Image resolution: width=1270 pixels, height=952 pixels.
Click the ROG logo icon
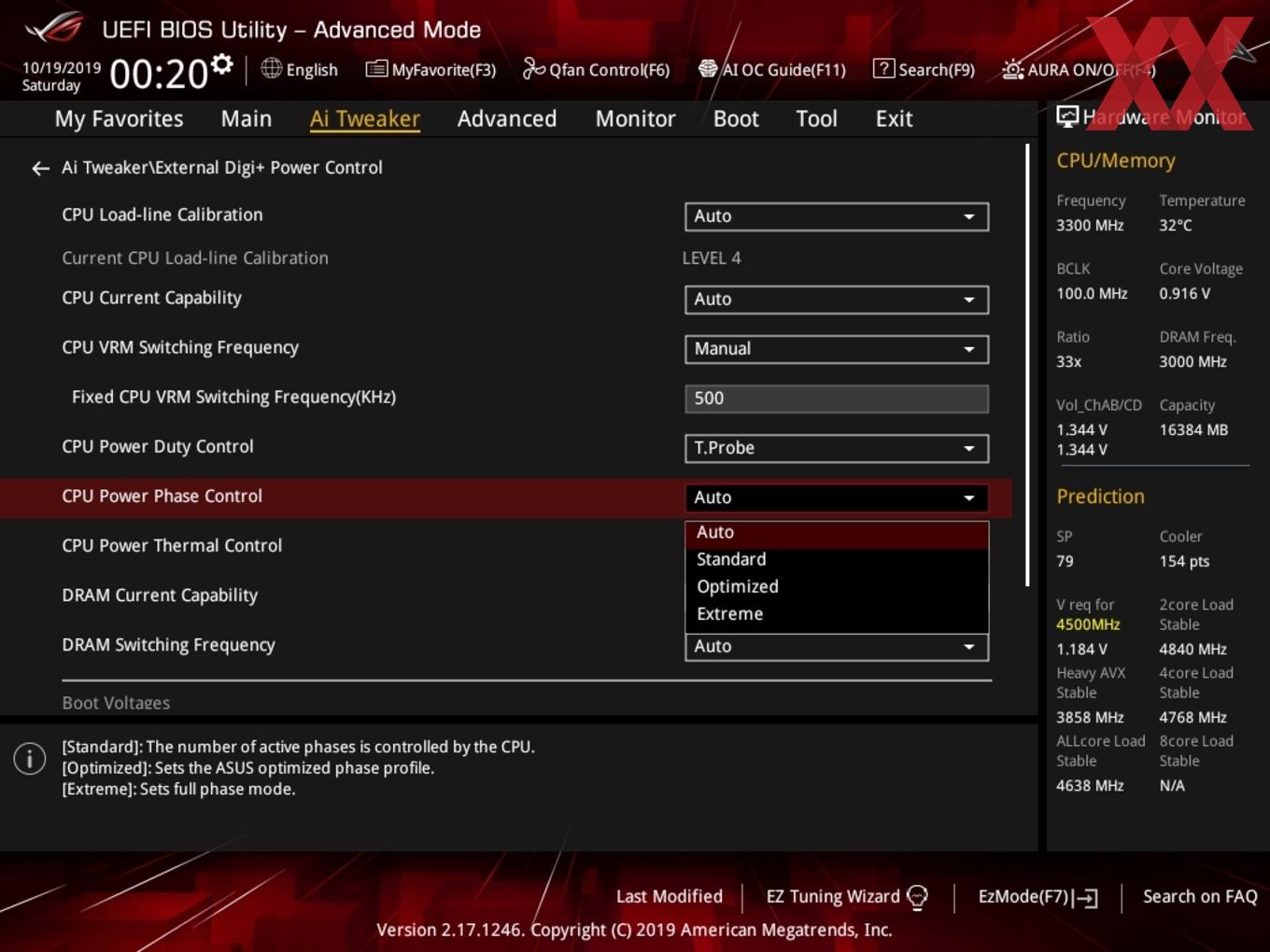[x=54, y=28]
